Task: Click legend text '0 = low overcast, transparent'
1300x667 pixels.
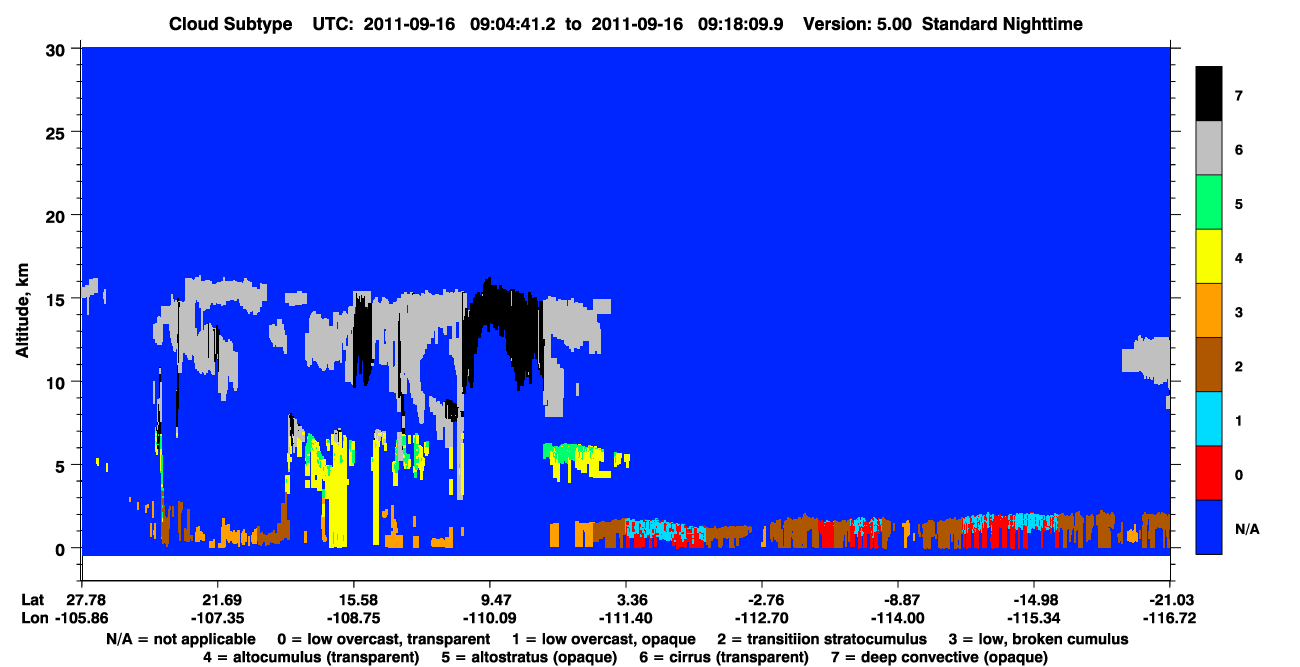Action: [383, 639]
